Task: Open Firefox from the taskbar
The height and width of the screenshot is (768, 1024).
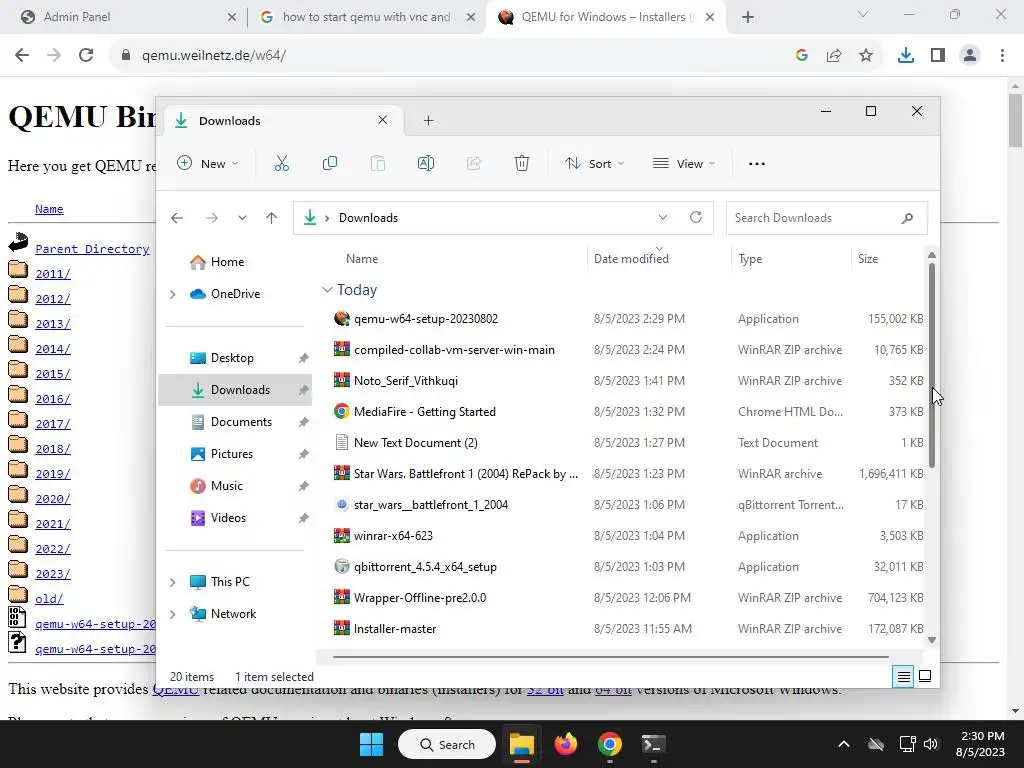Action: (566, 744)
